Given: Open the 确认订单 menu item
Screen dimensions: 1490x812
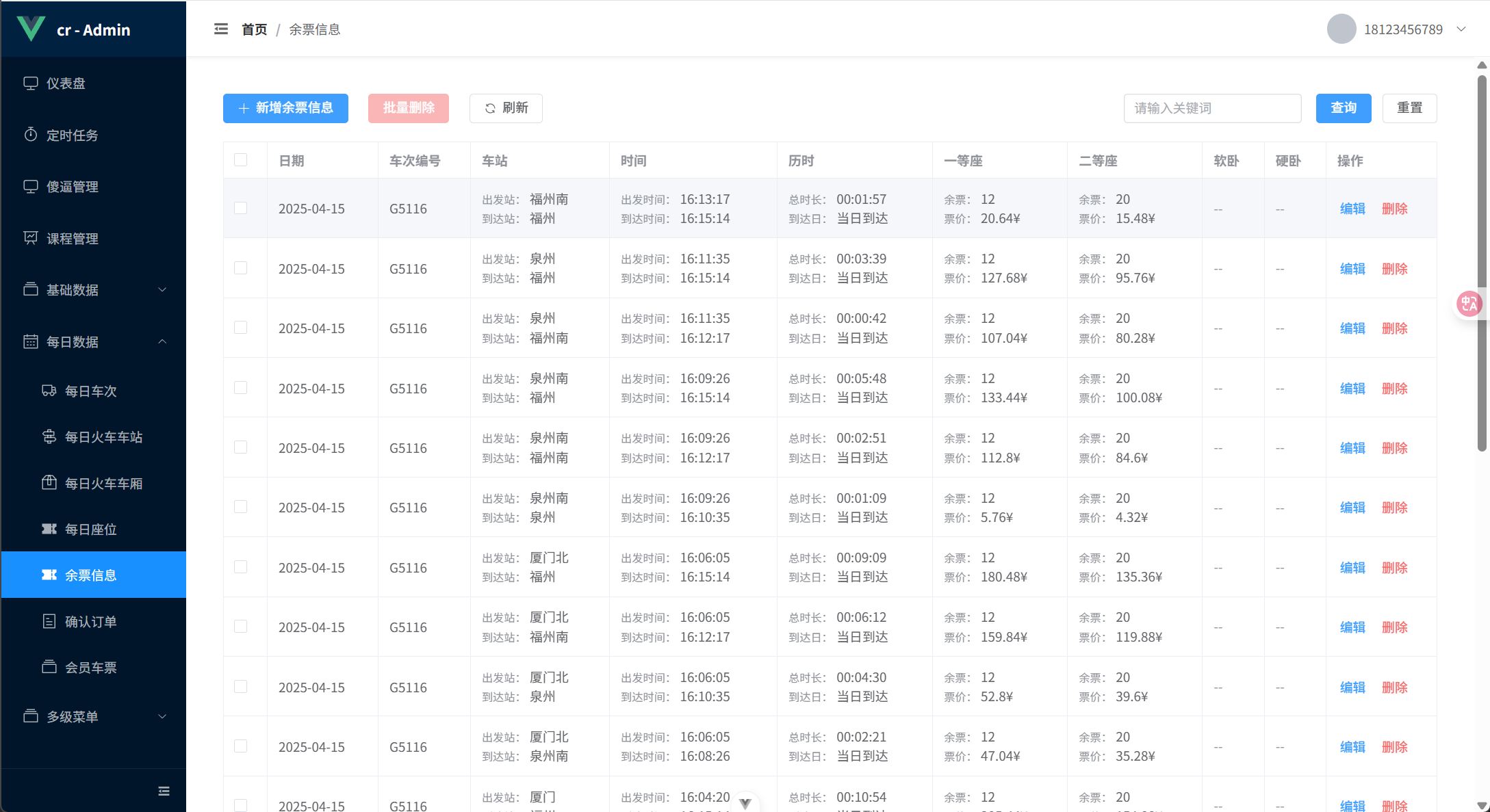Looking at the screenshot, I should click(91, 621).
